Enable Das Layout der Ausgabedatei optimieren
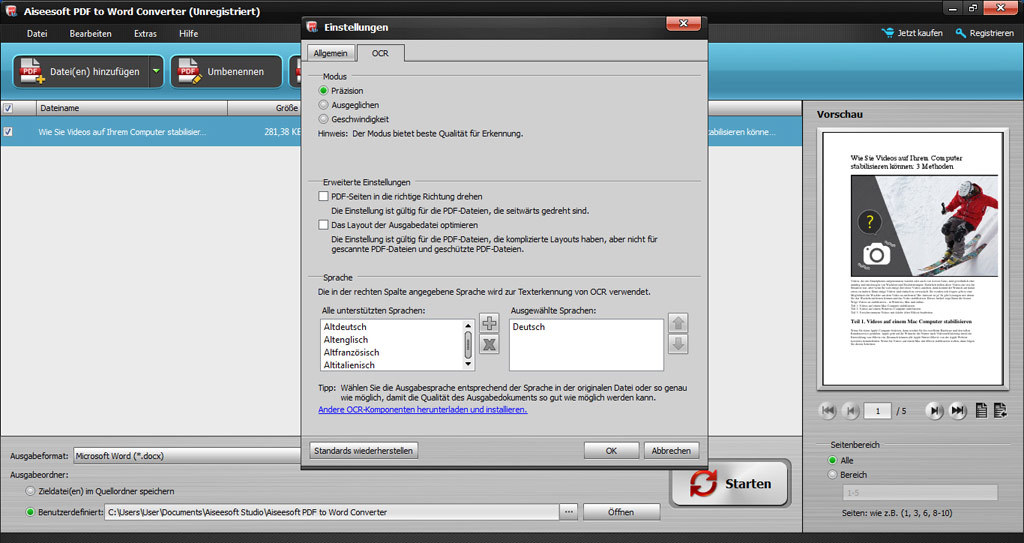This screenshot has width=1024, height=543. coord(323,225)
